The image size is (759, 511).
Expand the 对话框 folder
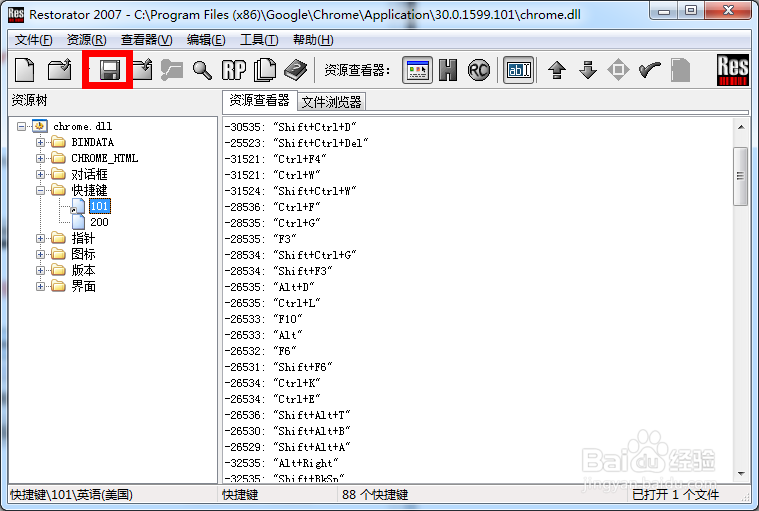(x=40, y=174)
